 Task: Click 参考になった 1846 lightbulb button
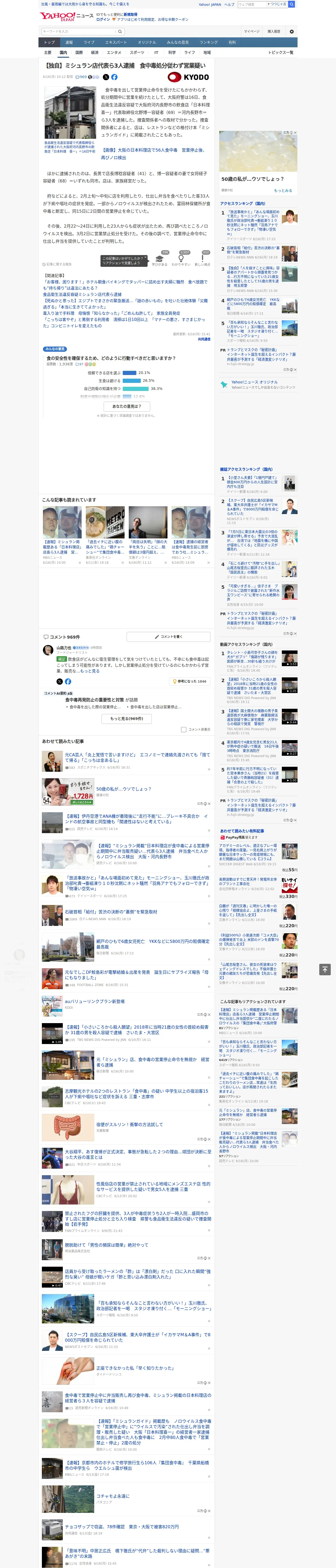(x=190, y=682)
